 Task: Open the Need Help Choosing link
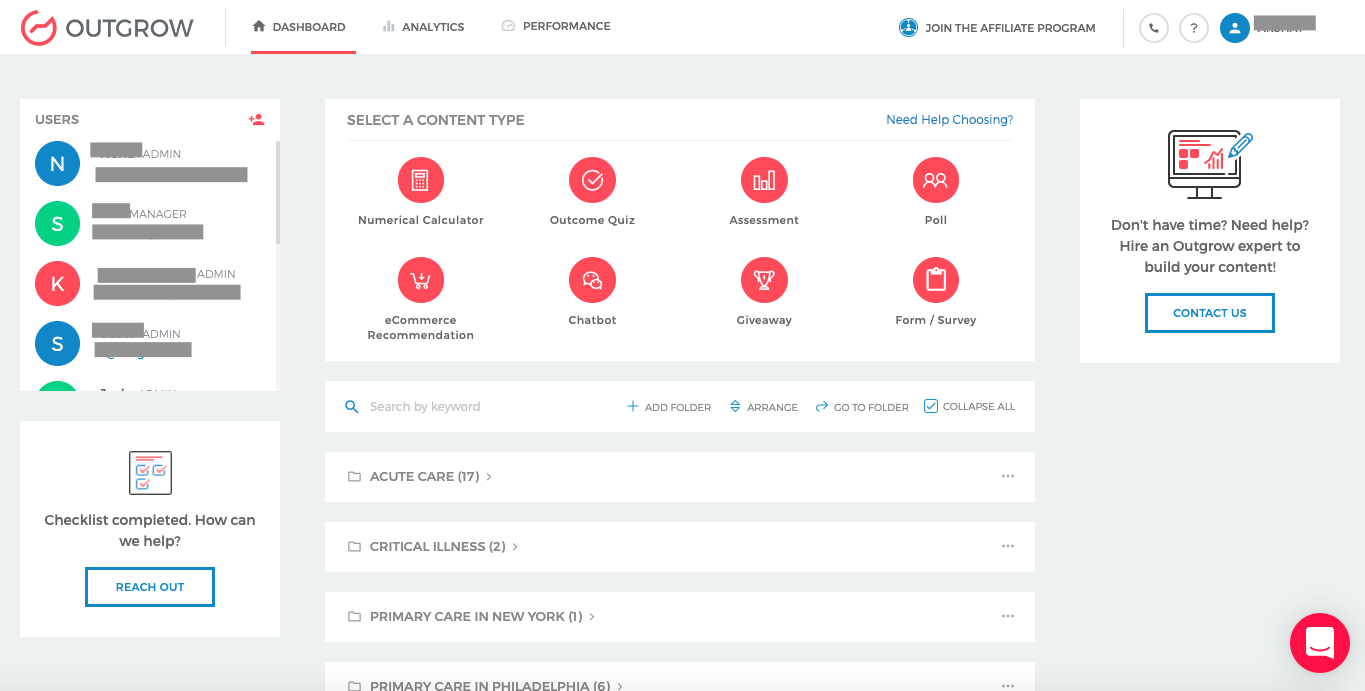949,120
